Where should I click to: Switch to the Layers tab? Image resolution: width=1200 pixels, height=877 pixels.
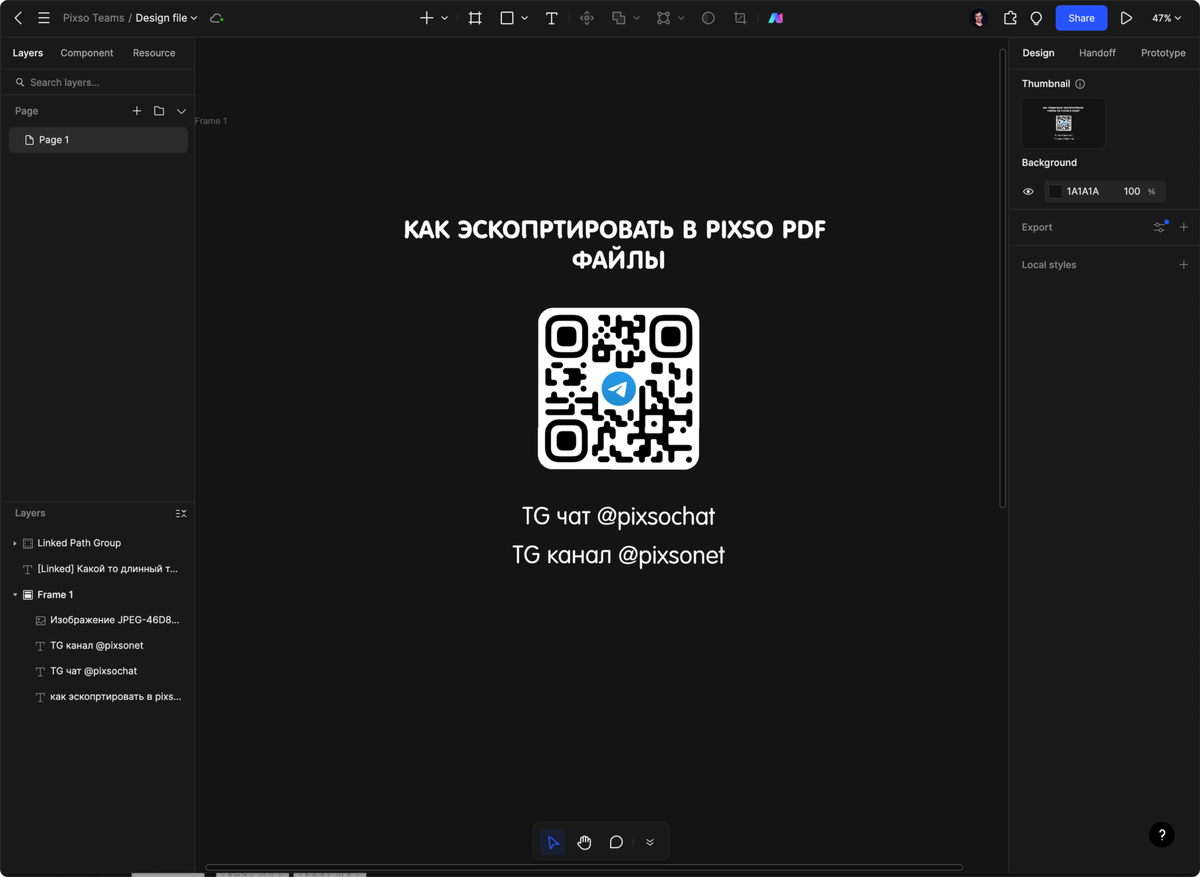click(28, 53)
